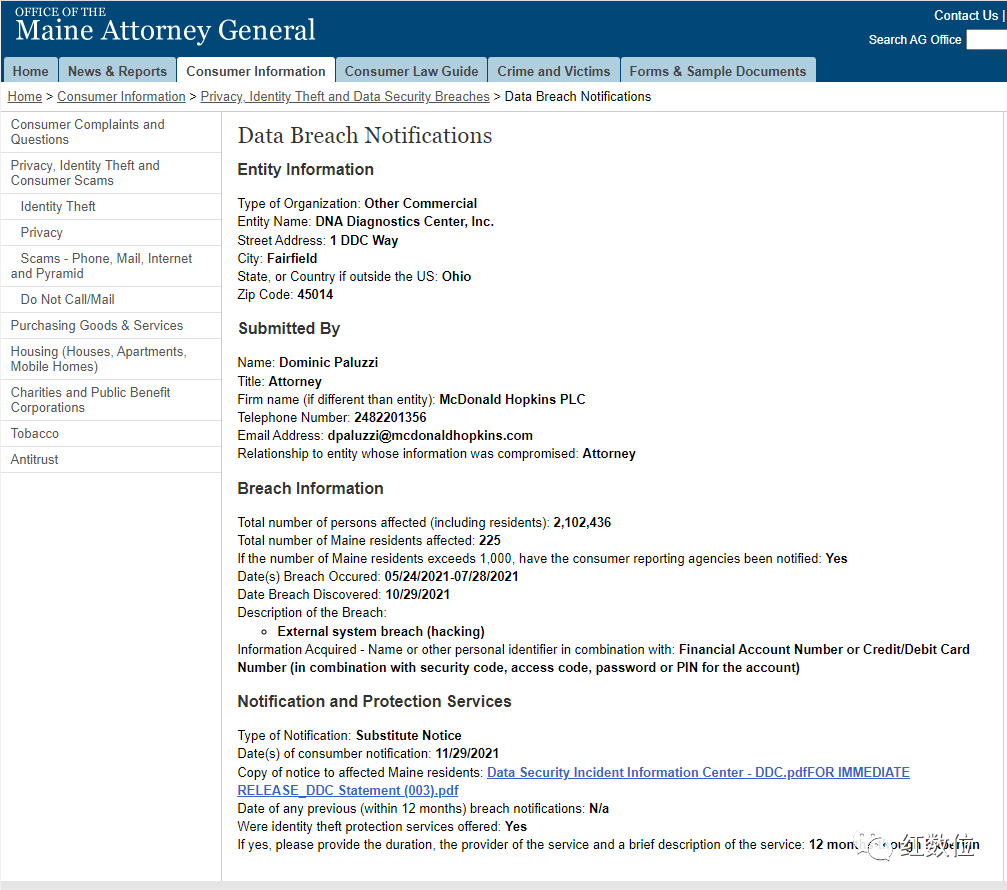Open Scams - Phone, Mail, Internet and Pyramid
This screenshot has height=890, width=1007.
111,266
